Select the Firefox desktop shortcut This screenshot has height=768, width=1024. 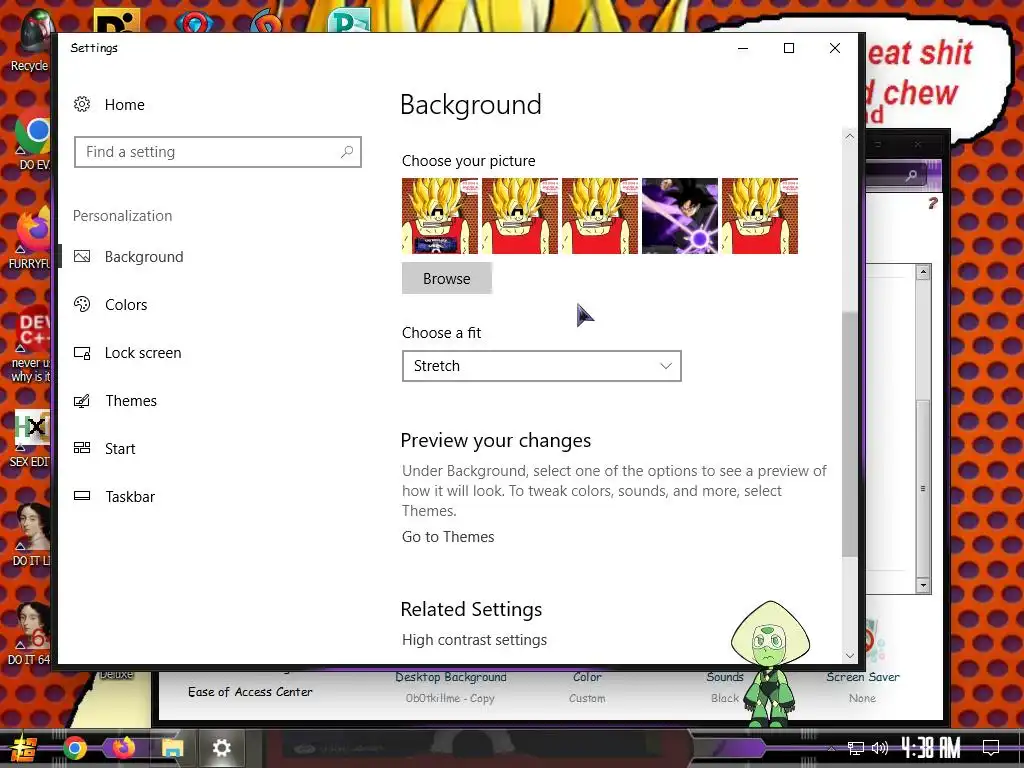point(31,238)
